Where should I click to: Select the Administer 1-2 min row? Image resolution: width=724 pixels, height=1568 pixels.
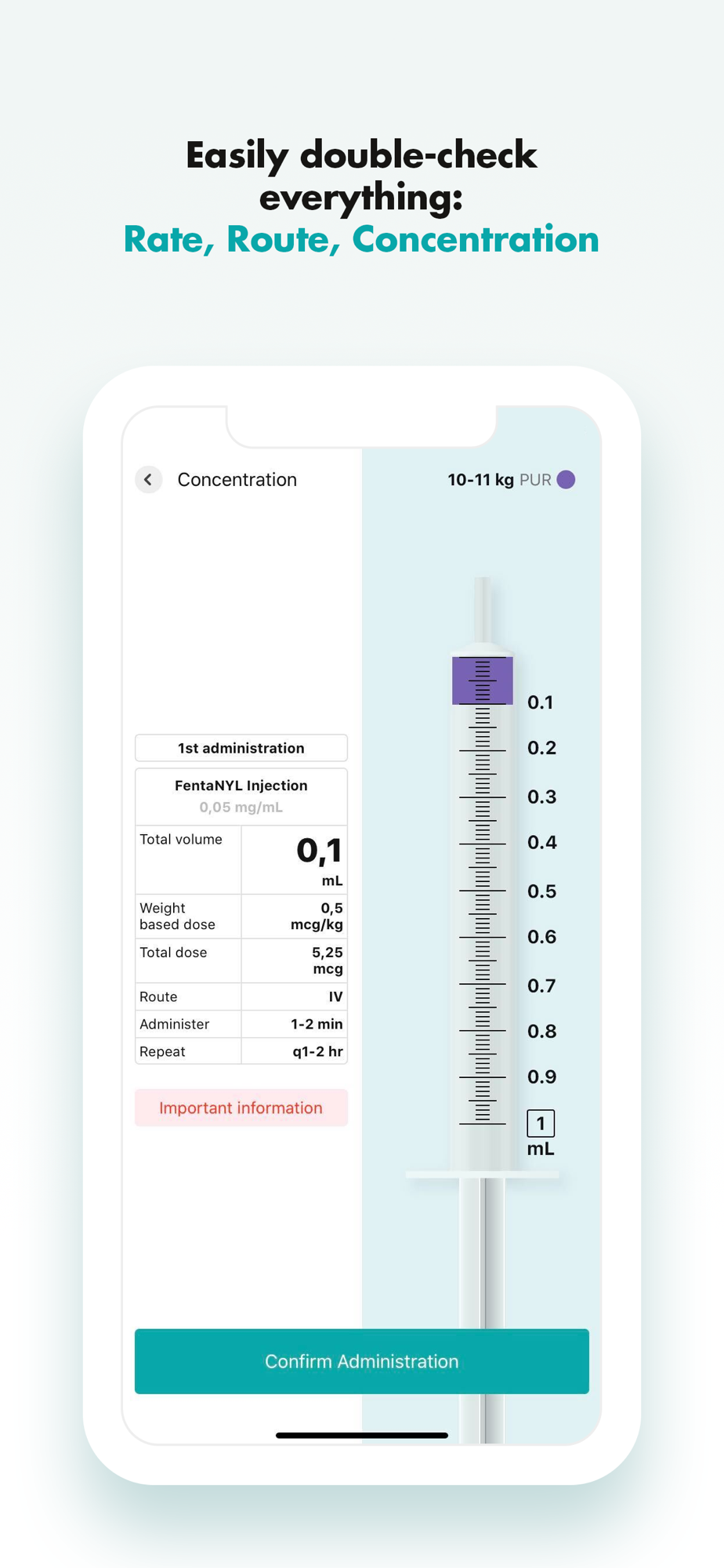241,1024
